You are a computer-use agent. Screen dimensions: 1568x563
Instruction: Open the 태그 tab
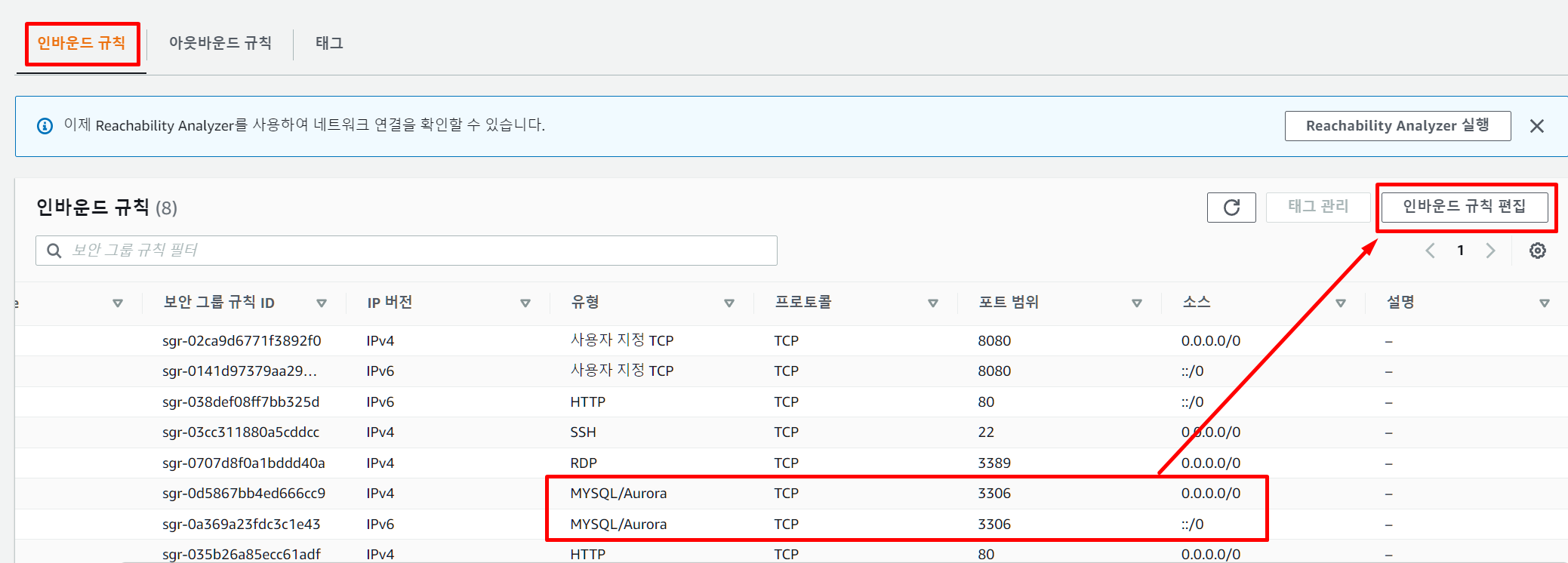[329, 43]
